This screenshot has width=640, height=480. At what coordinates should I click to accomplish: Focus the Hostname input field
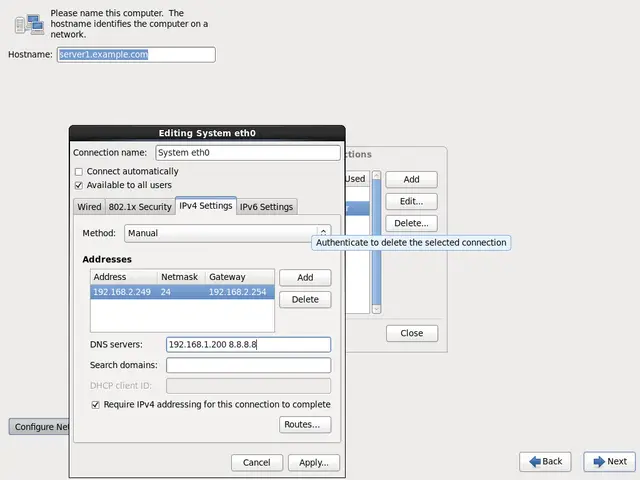tap(136, 55)
